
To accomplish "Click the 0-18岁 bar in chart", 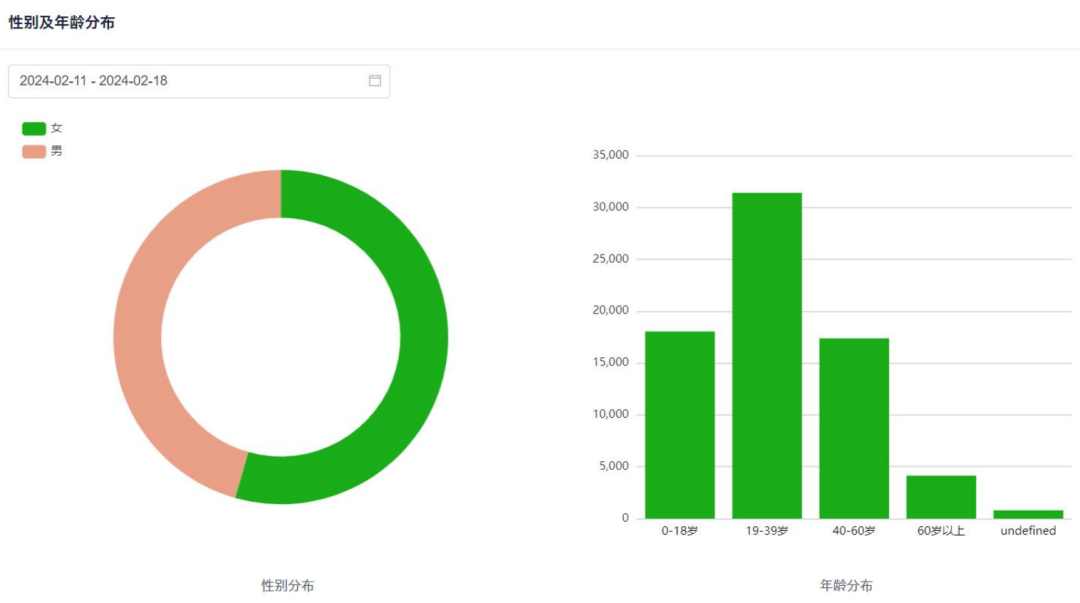I will pyautogui.click(x=680, y=425).
